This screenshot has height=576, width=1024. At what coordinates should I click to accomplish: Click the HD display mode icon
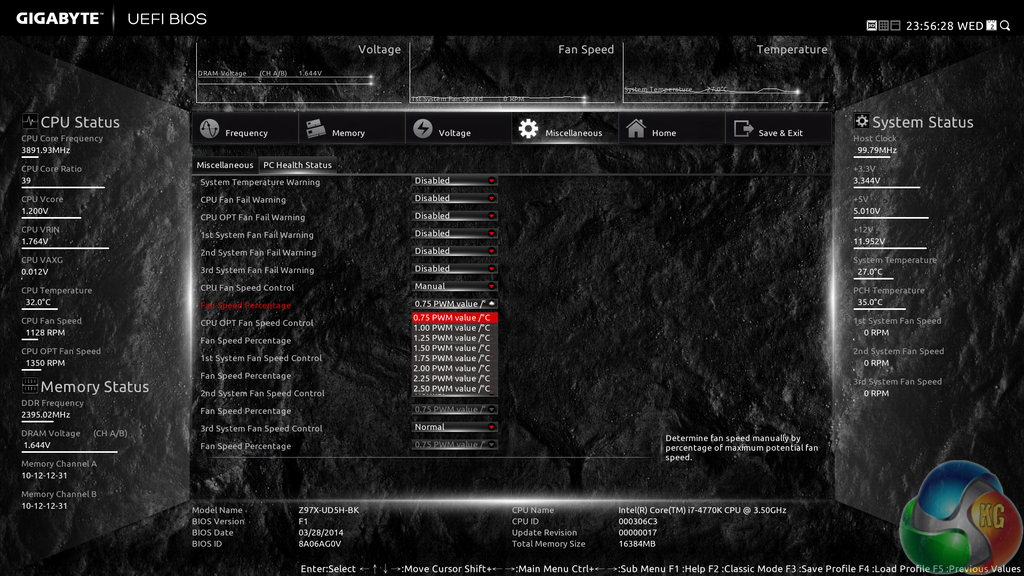872,25
